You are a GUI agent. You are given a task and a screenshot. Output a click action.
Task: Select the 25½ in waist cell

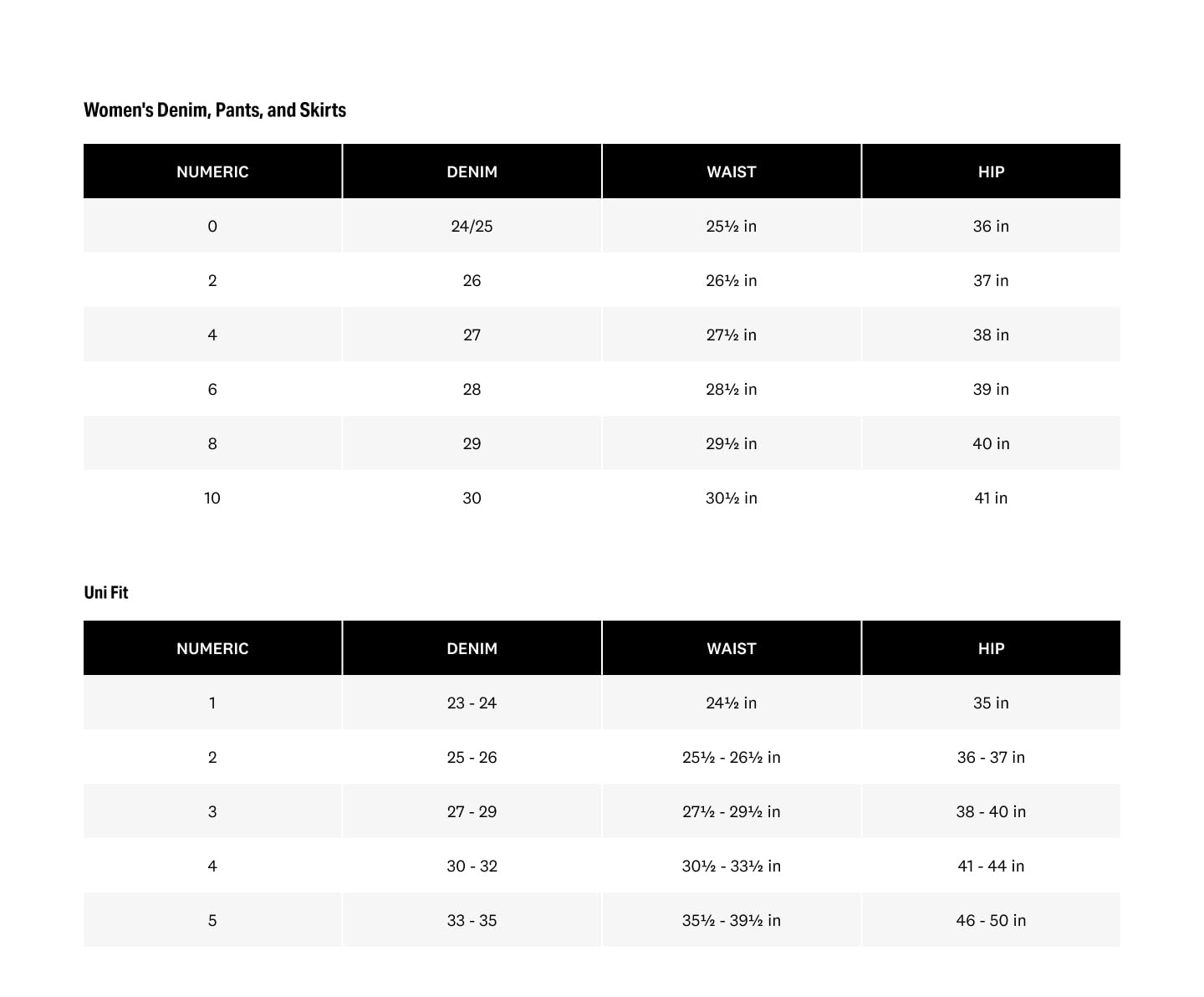[731, 226]
